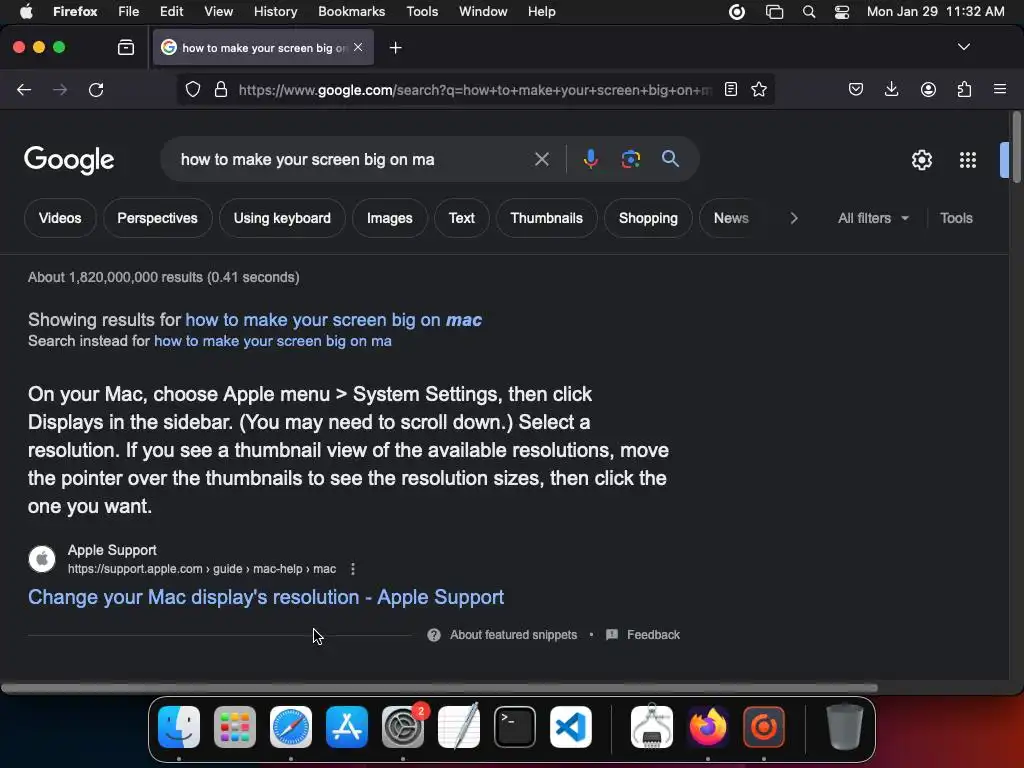Reload the current Google page

(x=96, y=89)
